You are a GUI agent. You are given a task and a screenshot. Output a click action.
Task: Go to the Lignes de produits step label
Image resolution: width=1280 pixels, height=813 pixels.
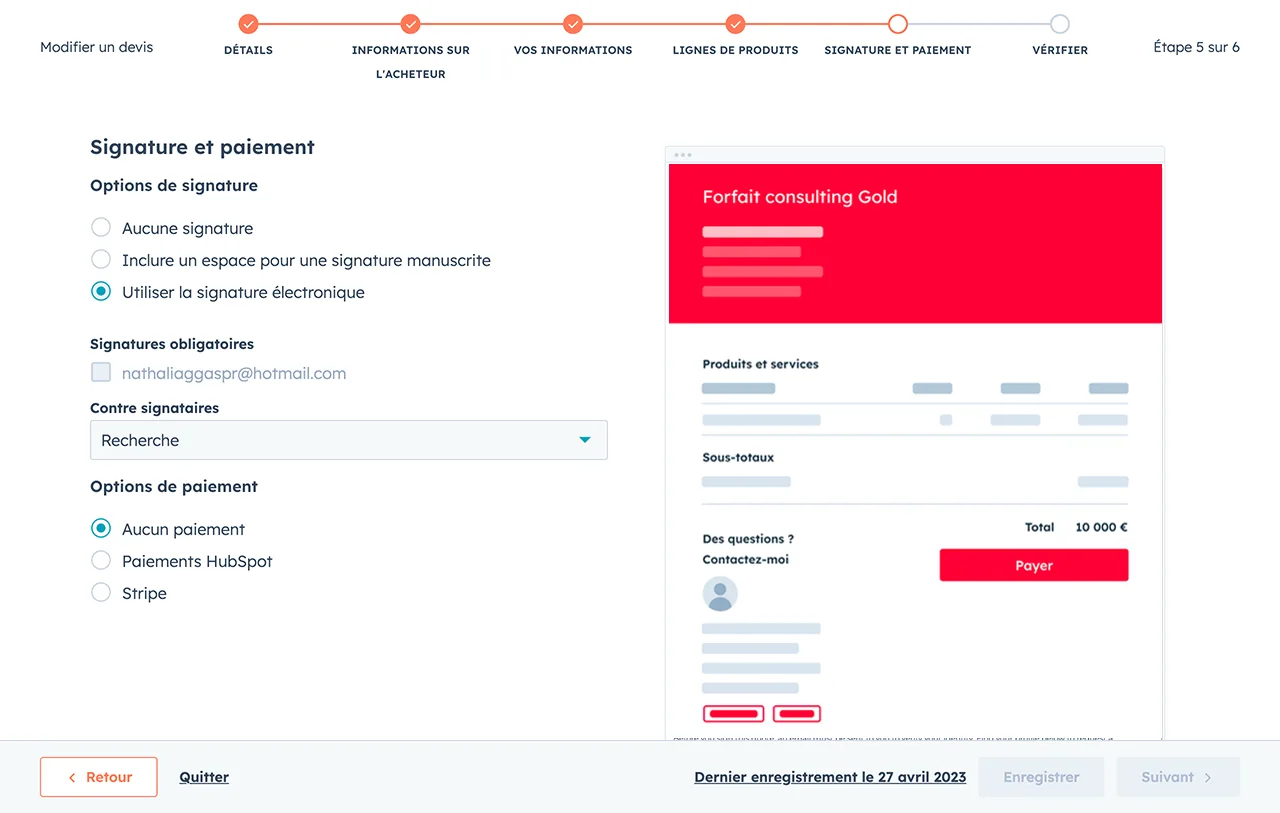[735, 50]
